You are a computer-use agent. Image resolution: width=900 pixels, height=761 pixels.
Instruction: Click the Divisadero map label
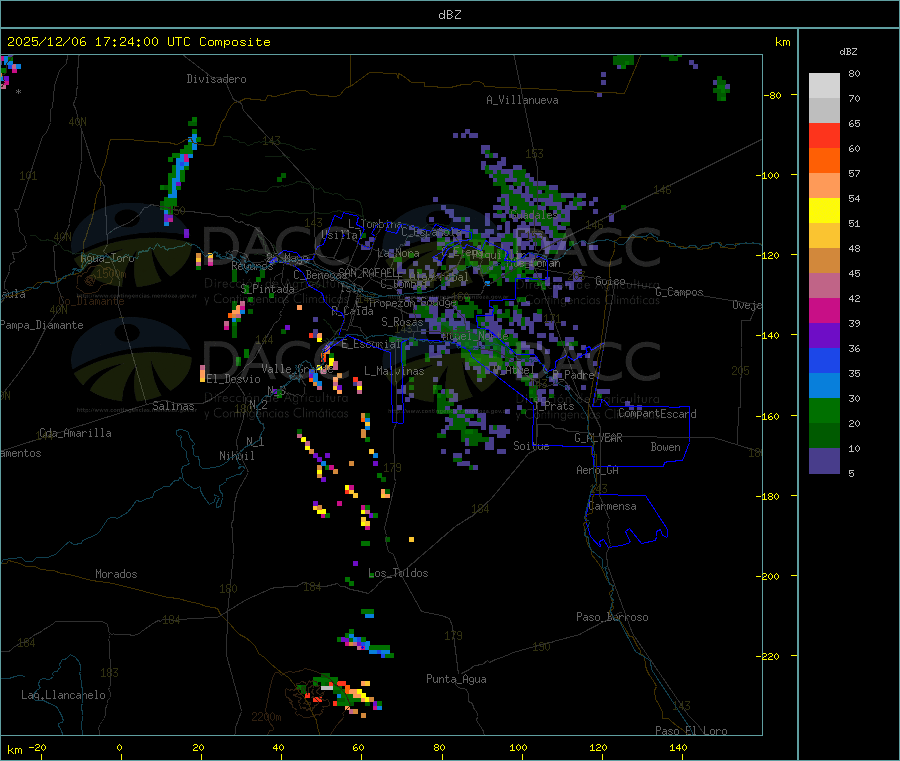216,79
